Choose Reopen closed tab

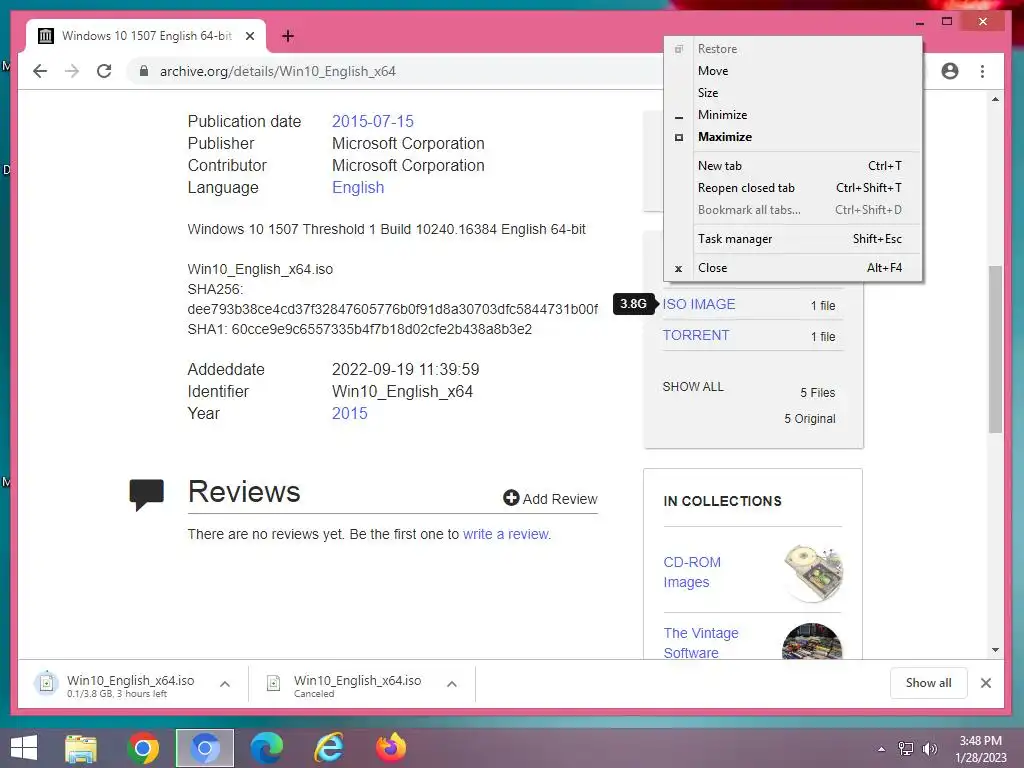(x=793, y=188)
